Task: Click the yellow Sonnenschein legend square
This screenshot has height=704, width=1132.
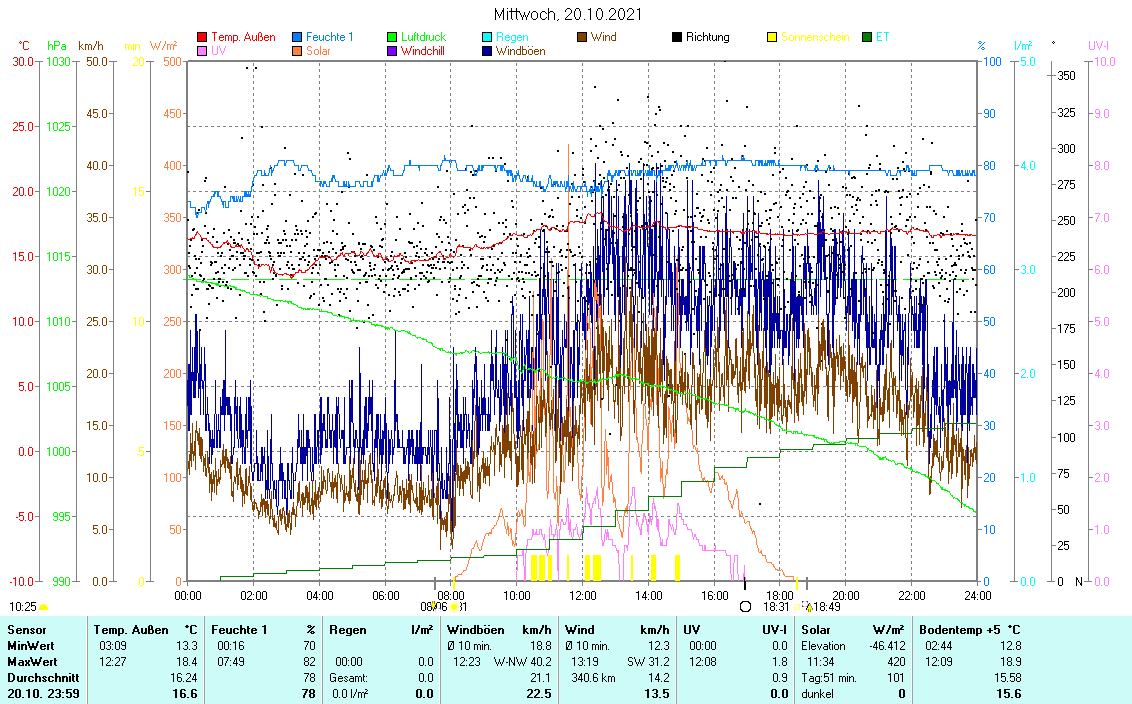Action: (772, 37)
